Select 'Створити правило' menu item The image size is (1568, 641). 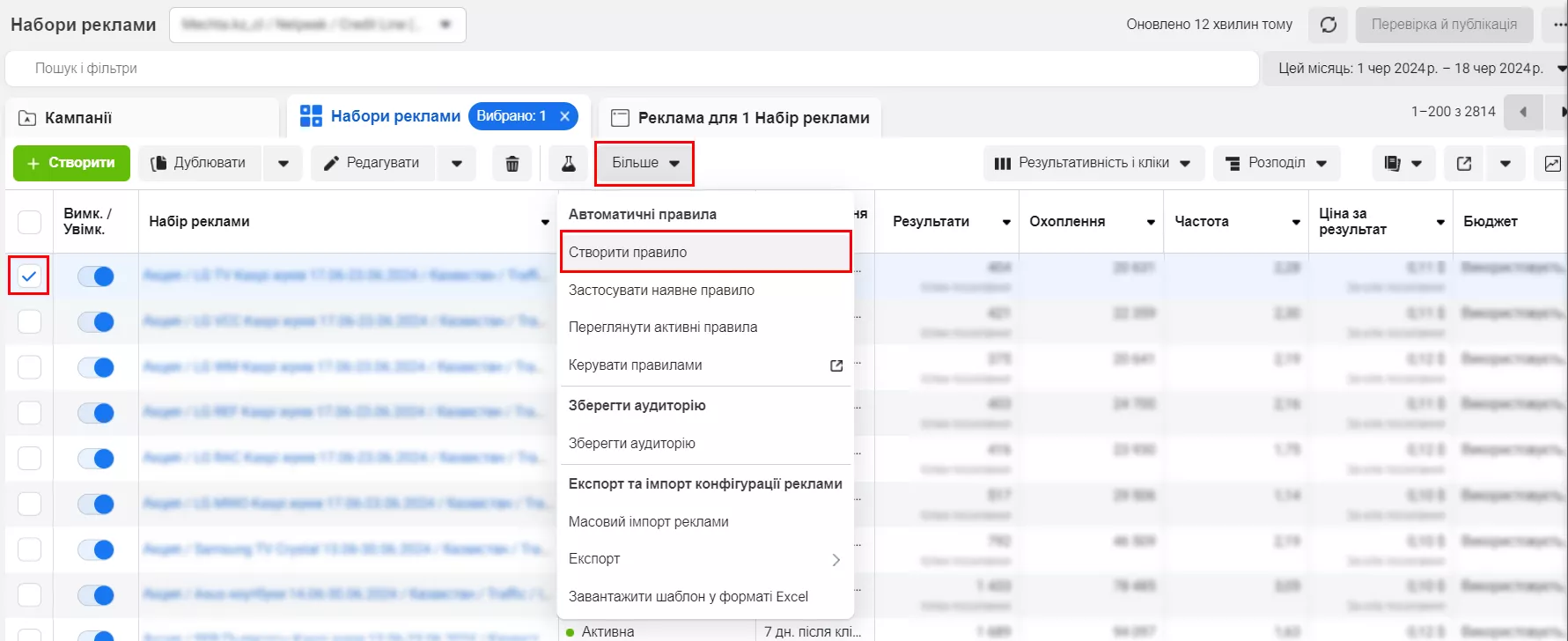click(705, 253)
